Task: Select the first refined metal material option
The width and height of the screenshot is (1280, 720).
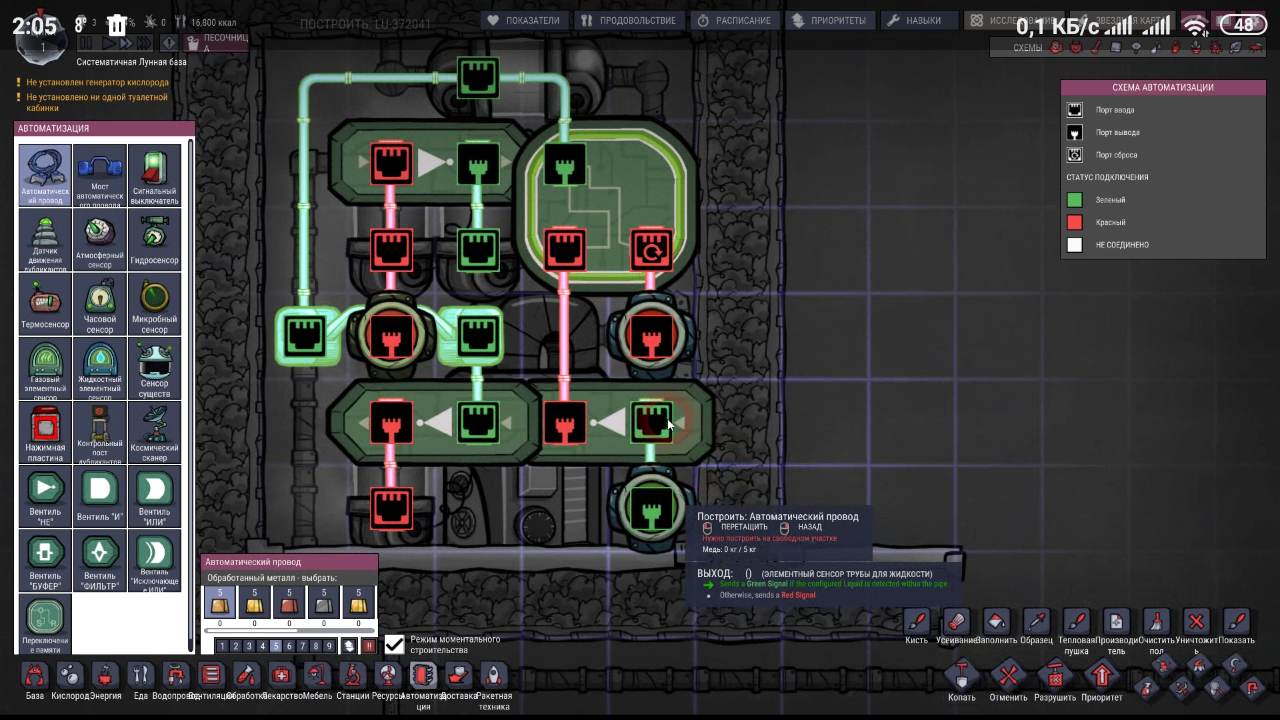Action: (220, 602)
